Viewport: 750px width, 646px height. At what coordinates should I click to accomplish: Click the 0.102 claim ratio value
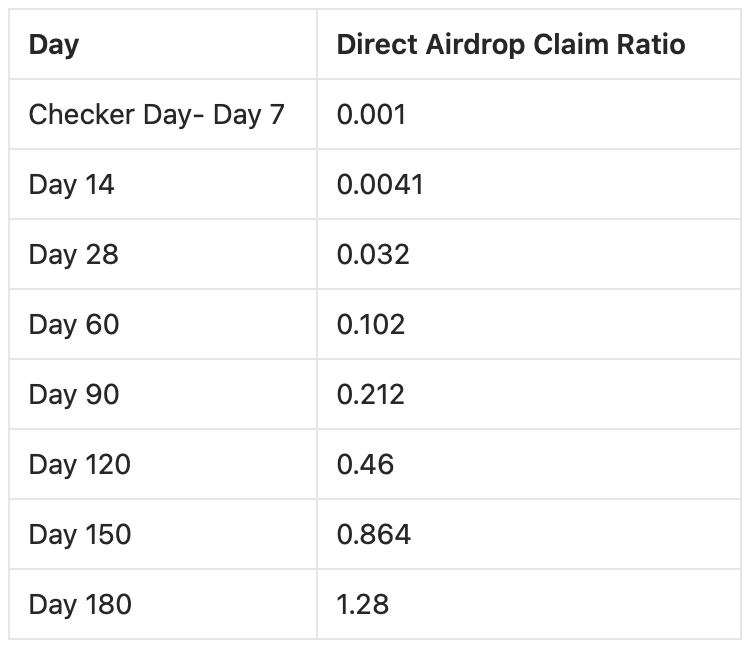click(x=371, y=325)
